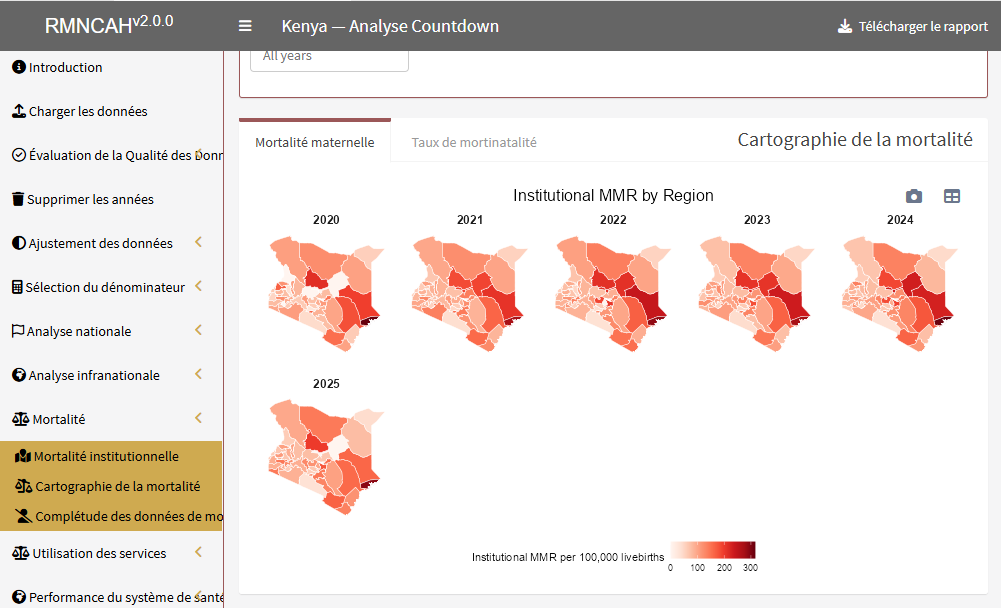
Task: Expand Sélection du dénominateur chevron
Action: 199,285
